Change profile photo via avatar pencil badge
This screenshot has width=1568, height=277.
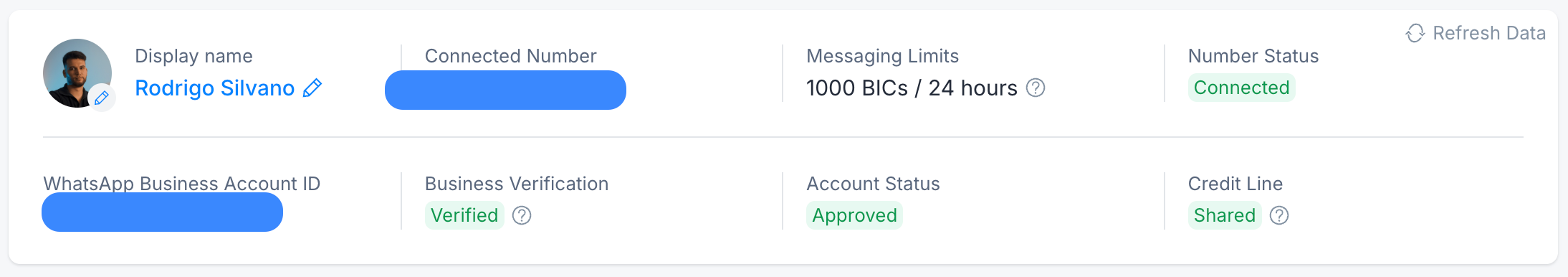pos(102,98)
